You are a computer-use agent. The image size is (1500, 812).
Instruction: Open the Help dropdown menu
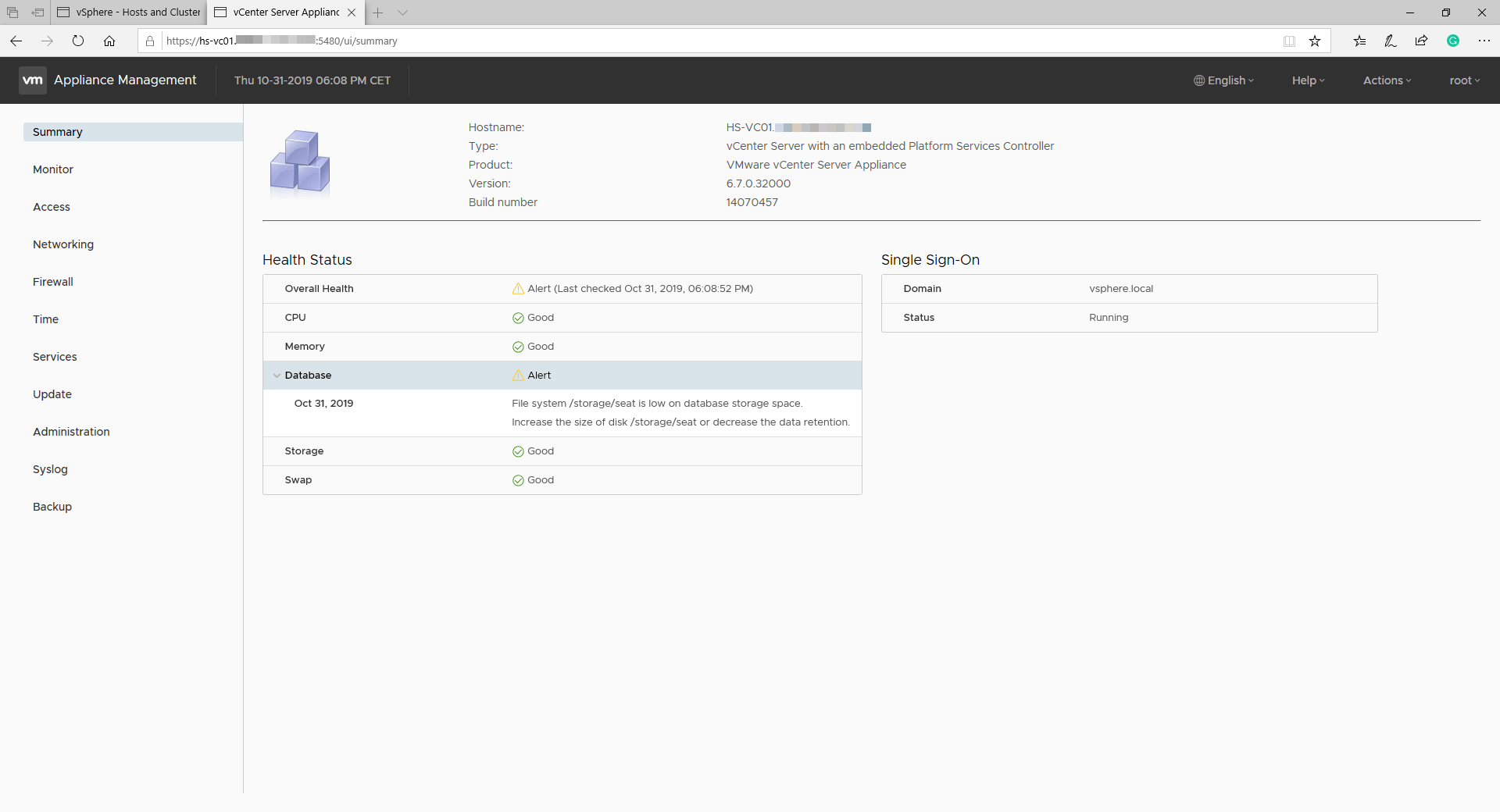[x=1309, y=80]
